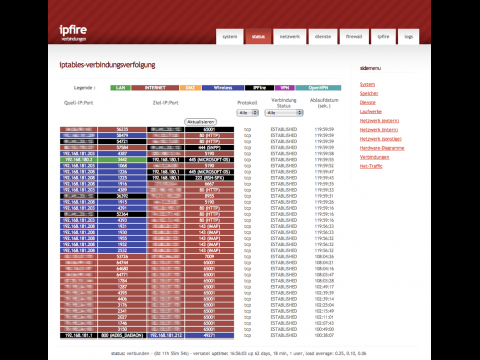
Task: Open the Netzwerk (extern) link
Action: [379, 121]
